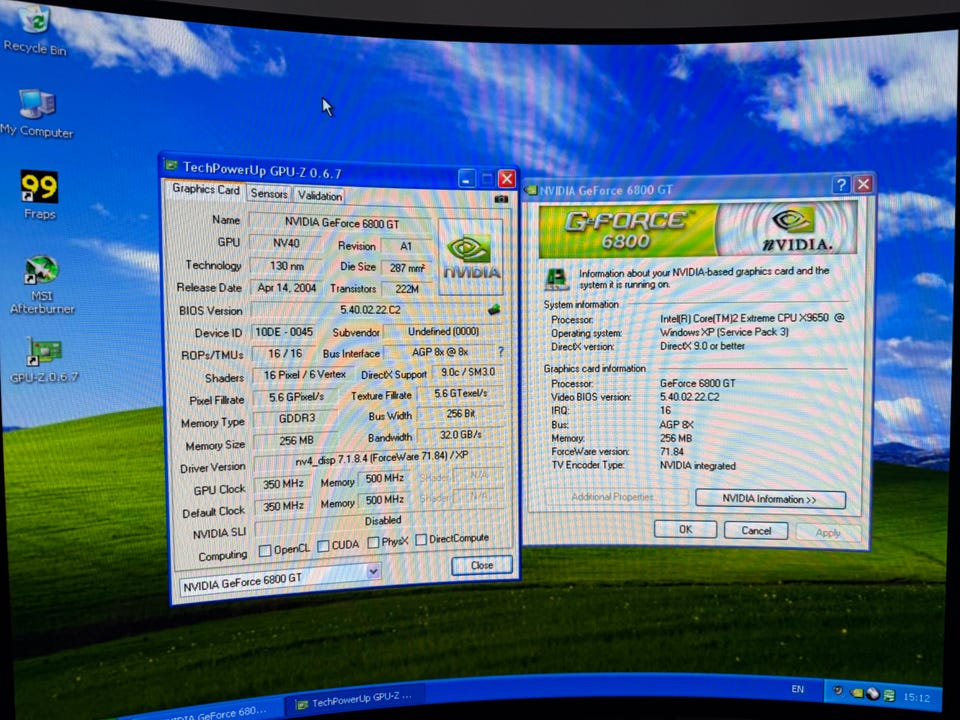Click the Bus Interface question mark icon

tap(501, 351)
